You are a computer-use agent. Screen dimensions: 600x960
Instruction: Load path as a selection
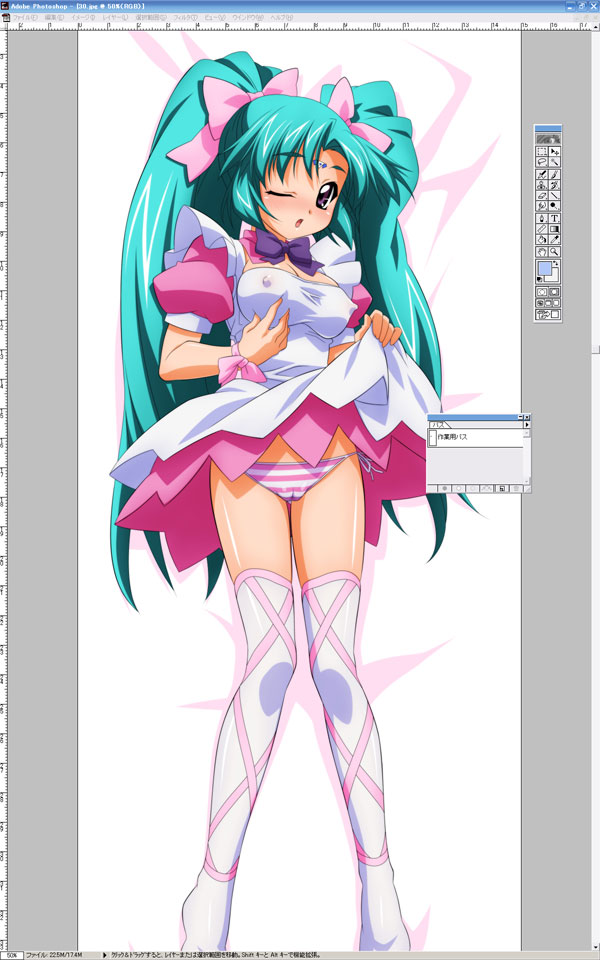(x=473, y=489)
